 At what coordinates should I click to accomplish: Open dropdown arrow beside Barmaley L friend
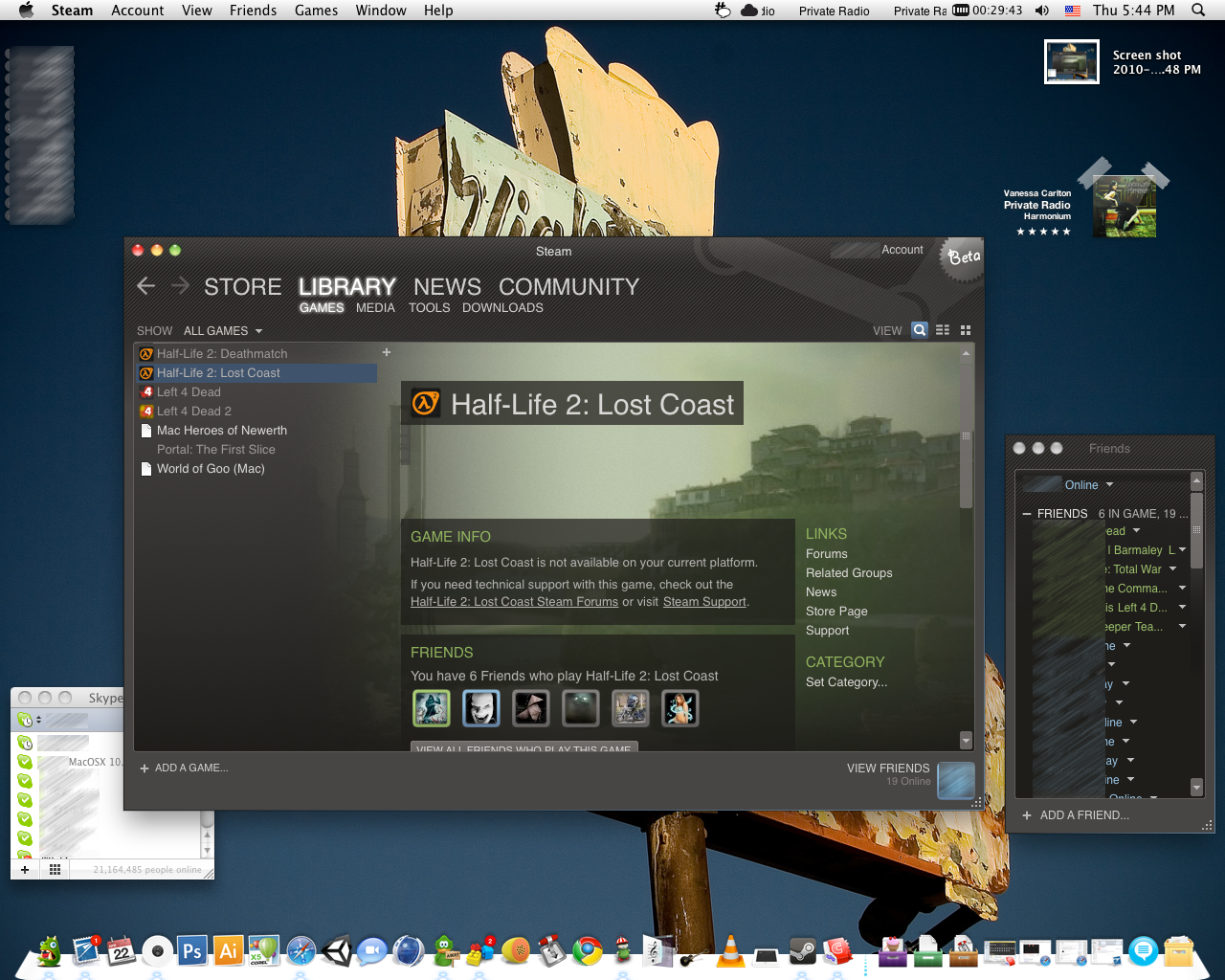click(1183, 549)
